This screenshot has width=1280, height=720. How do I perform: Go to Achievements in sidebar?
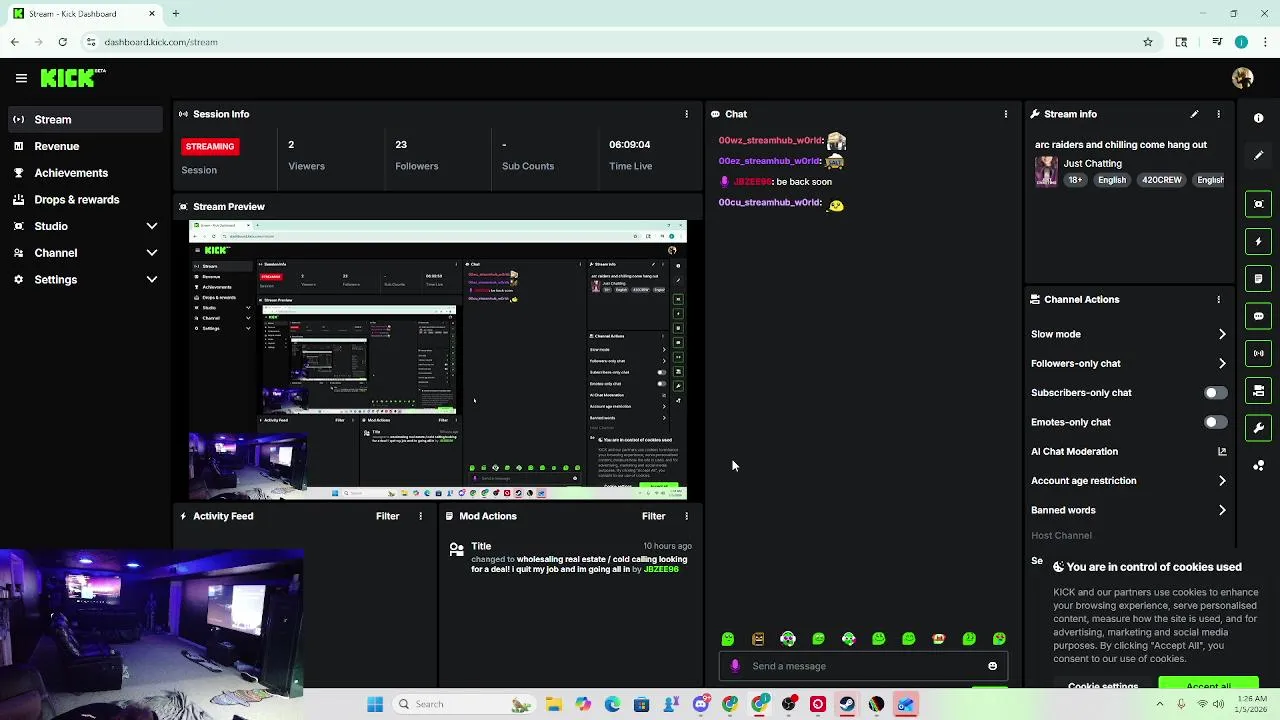[85, 173]
